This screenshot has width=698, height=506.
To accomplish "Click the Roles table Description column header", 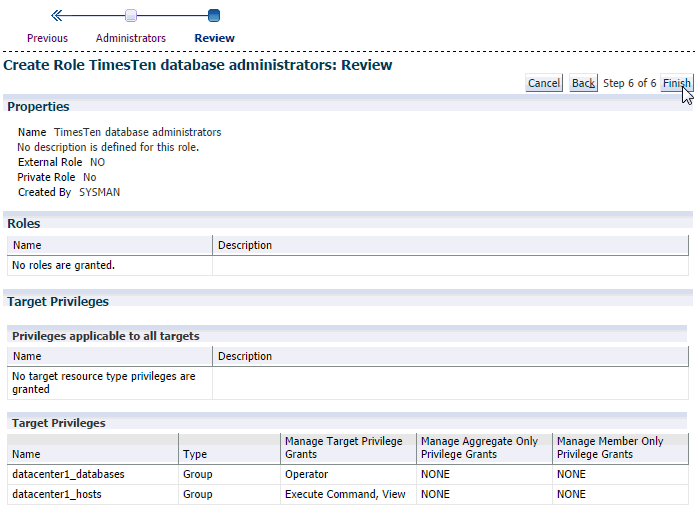I will click(x=244, y=245).
